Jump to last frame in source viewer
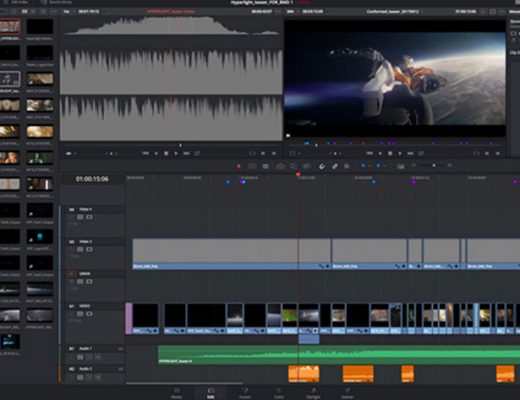The image size is (520, 400). point(186,153)
